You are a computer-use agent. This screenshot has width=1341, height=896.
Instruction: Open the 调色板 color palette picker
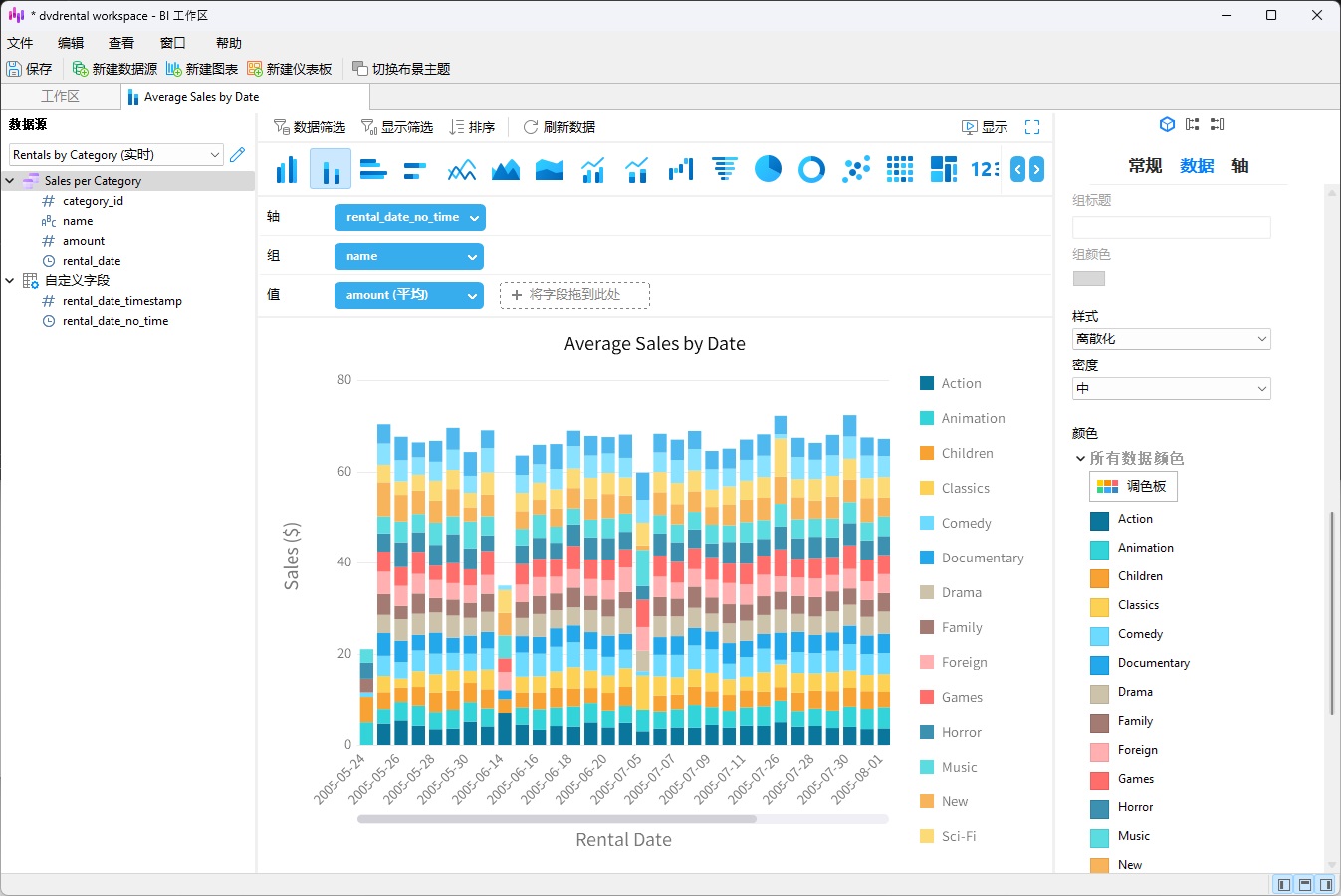pos(1133,486)
